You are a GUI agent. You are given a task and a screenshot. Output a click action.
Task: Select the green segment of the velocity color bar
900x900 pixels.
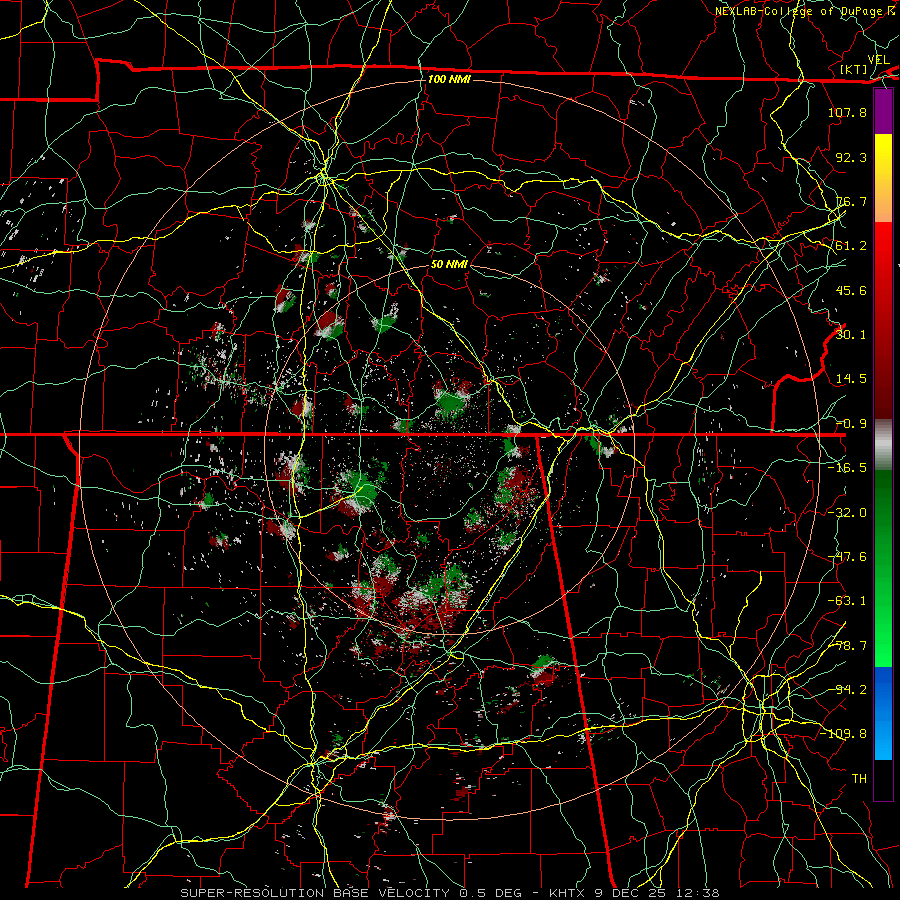pos(883,568)
